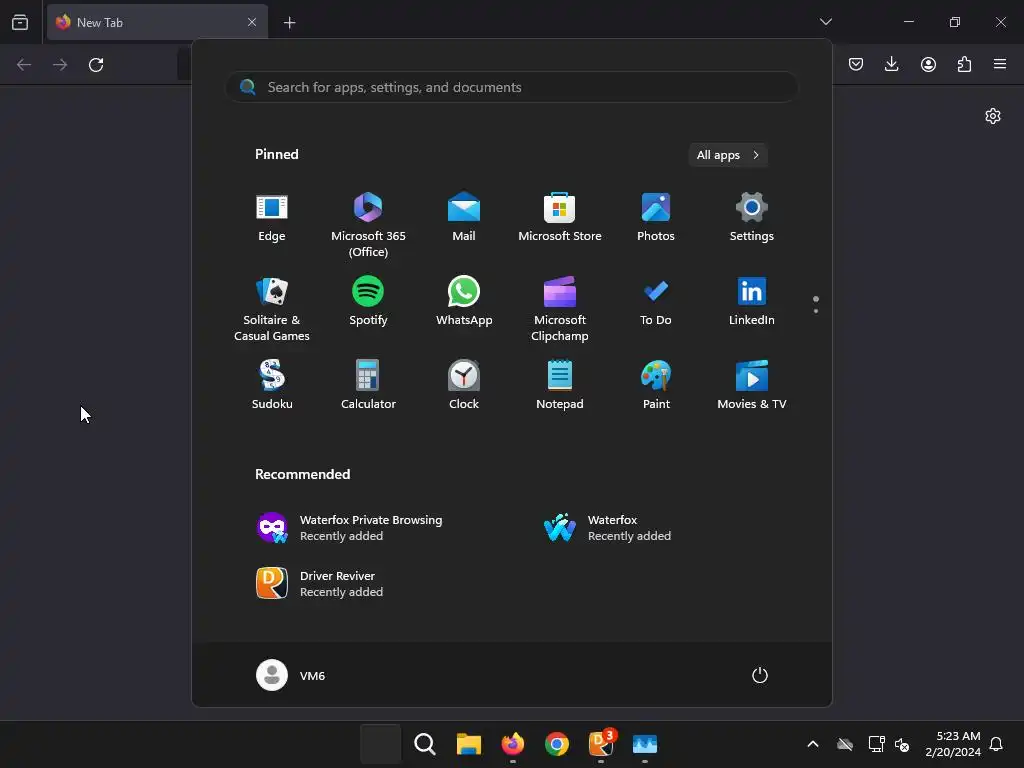Launch the Photos app
This screenshot has height=768, width=1024.
pyautogui.click(x=656, y=218)
